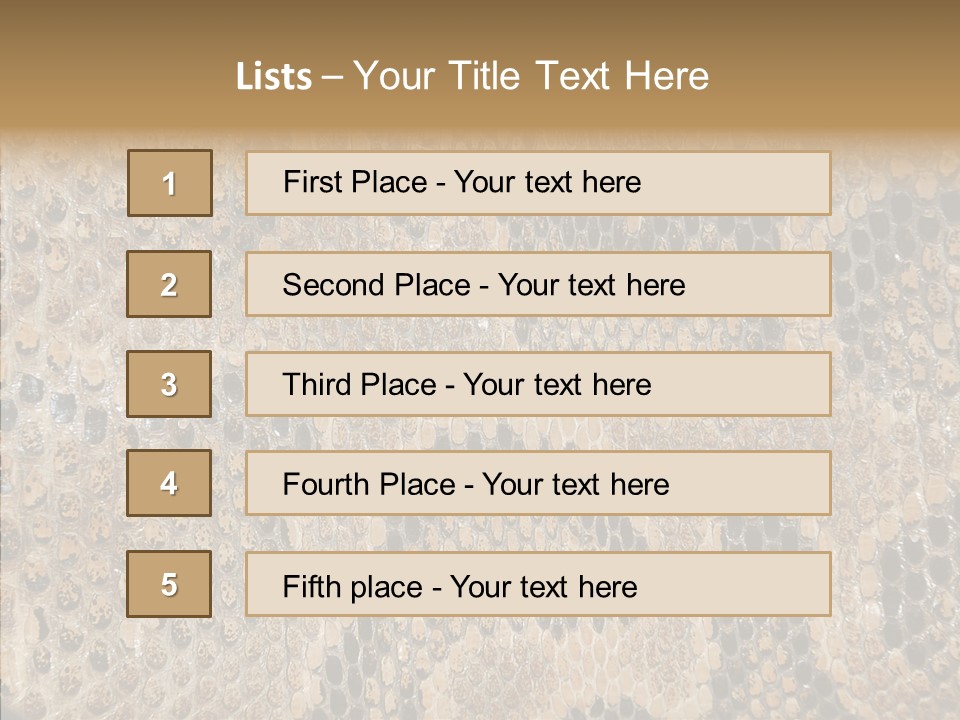Click the slide title text
Screen dimensions: 960x720
(472, 76)
